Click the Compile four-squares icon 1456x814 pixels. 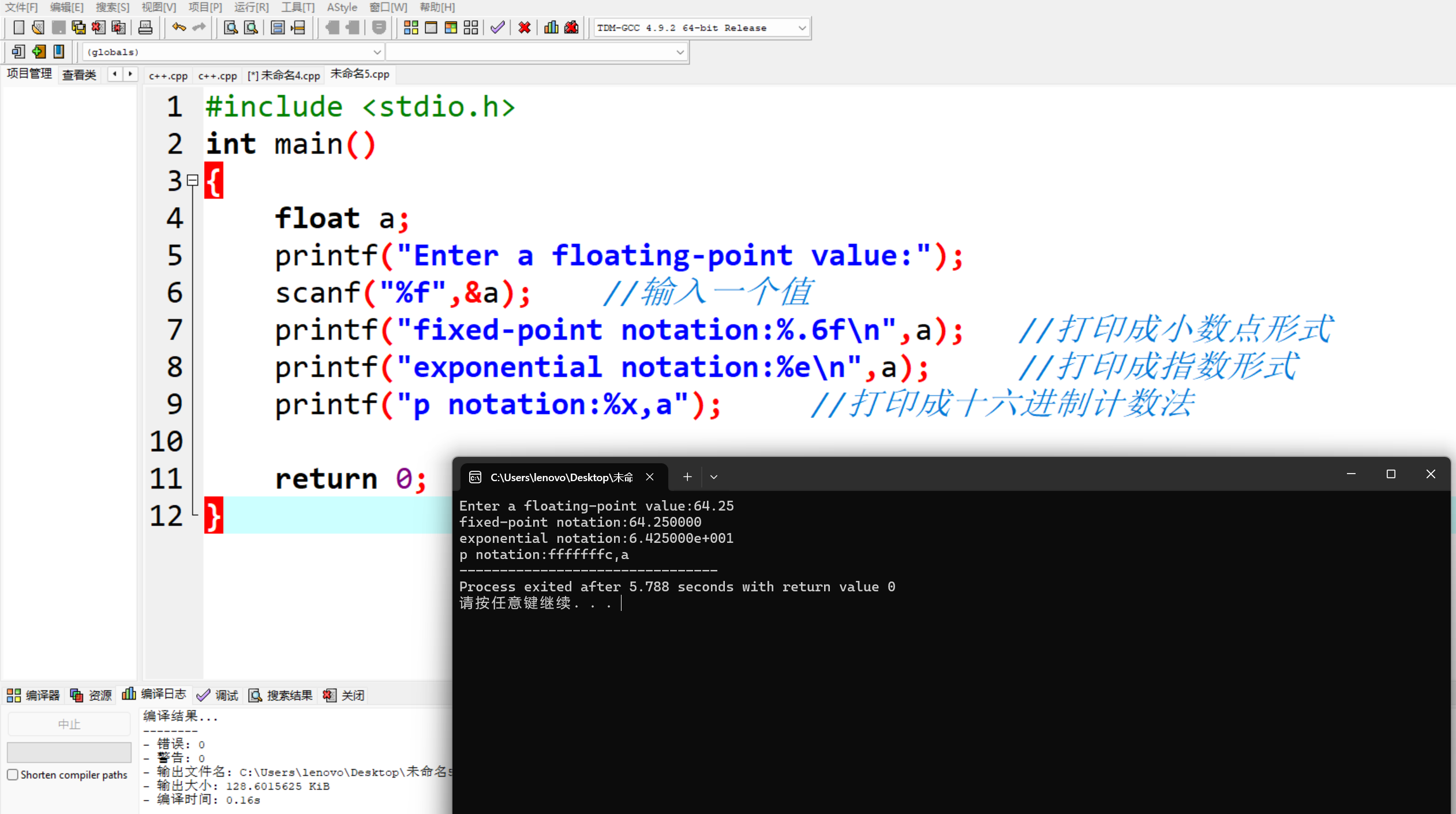point(411,28)
